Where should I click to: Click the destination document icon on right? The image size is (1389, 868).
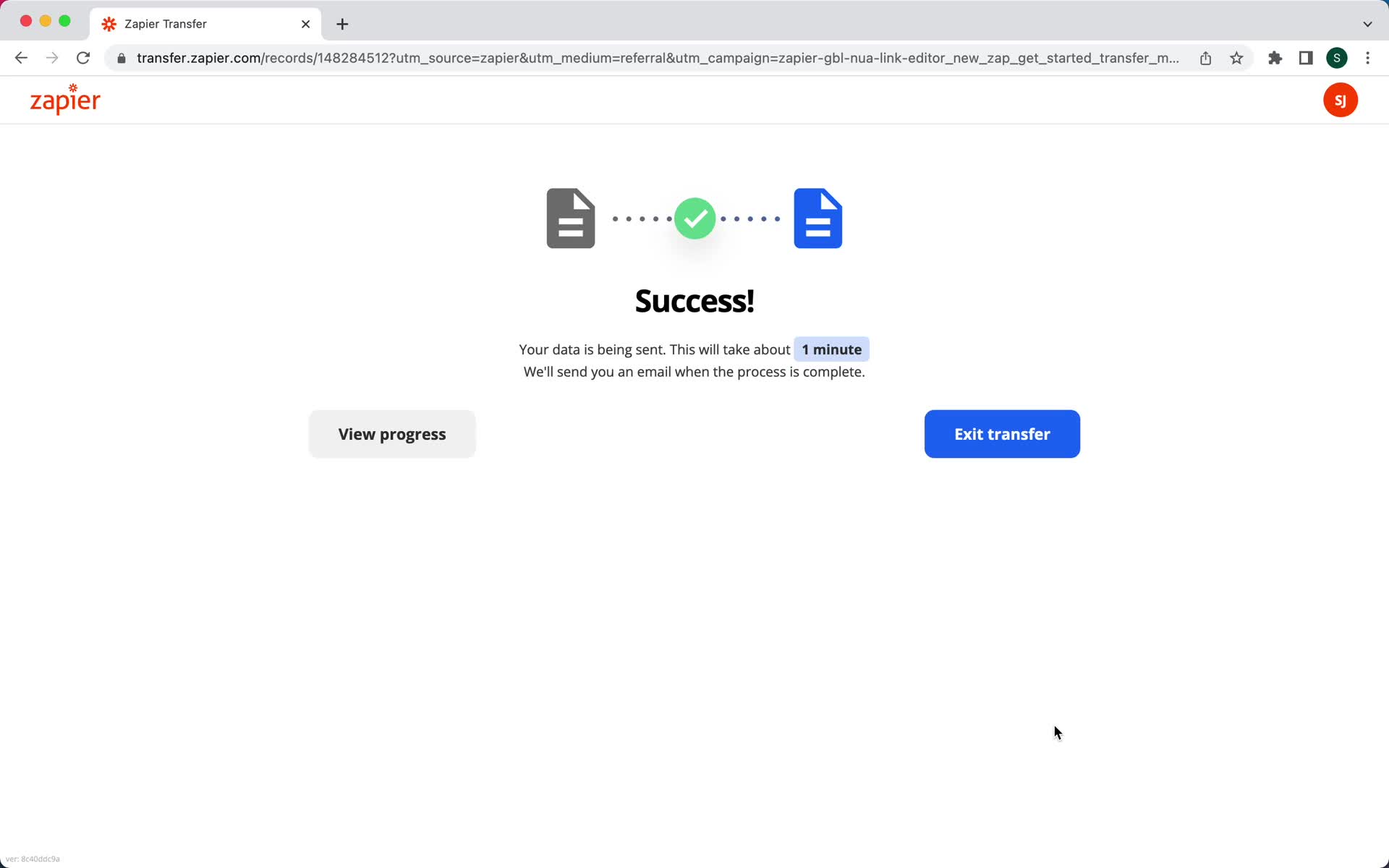point(818,217)
